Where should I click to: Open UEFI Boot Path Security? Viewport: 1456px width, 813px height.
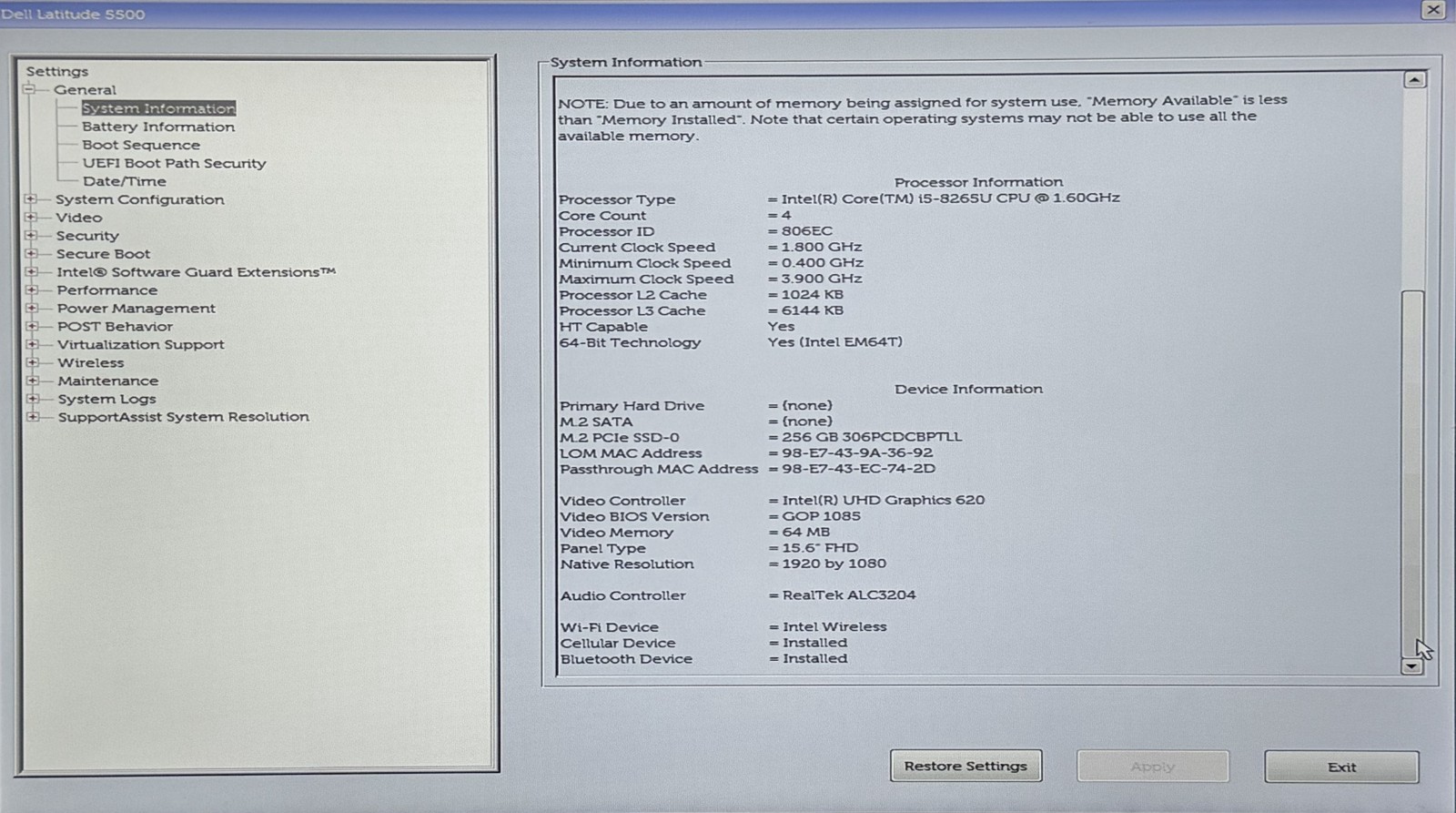coord(175,163)
